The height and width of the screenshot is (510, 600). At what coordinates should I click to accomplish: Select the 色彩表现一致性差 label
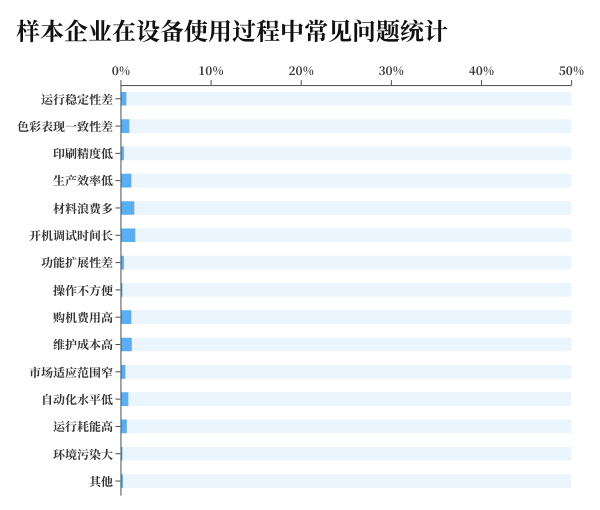pyautogui.click(x=65, y=126)
